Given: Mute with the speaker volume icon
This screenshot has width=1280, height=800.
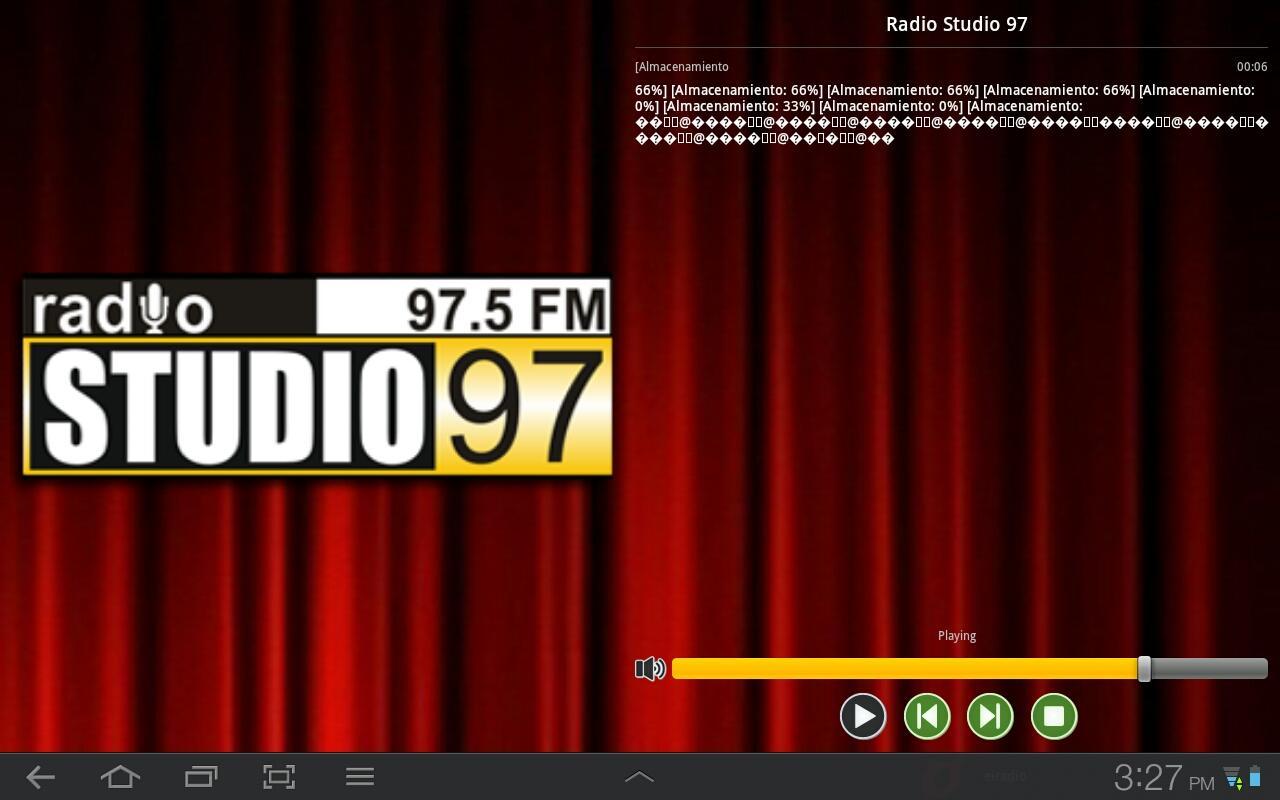Looking at the screenshot, I should (x=650, y=668).
